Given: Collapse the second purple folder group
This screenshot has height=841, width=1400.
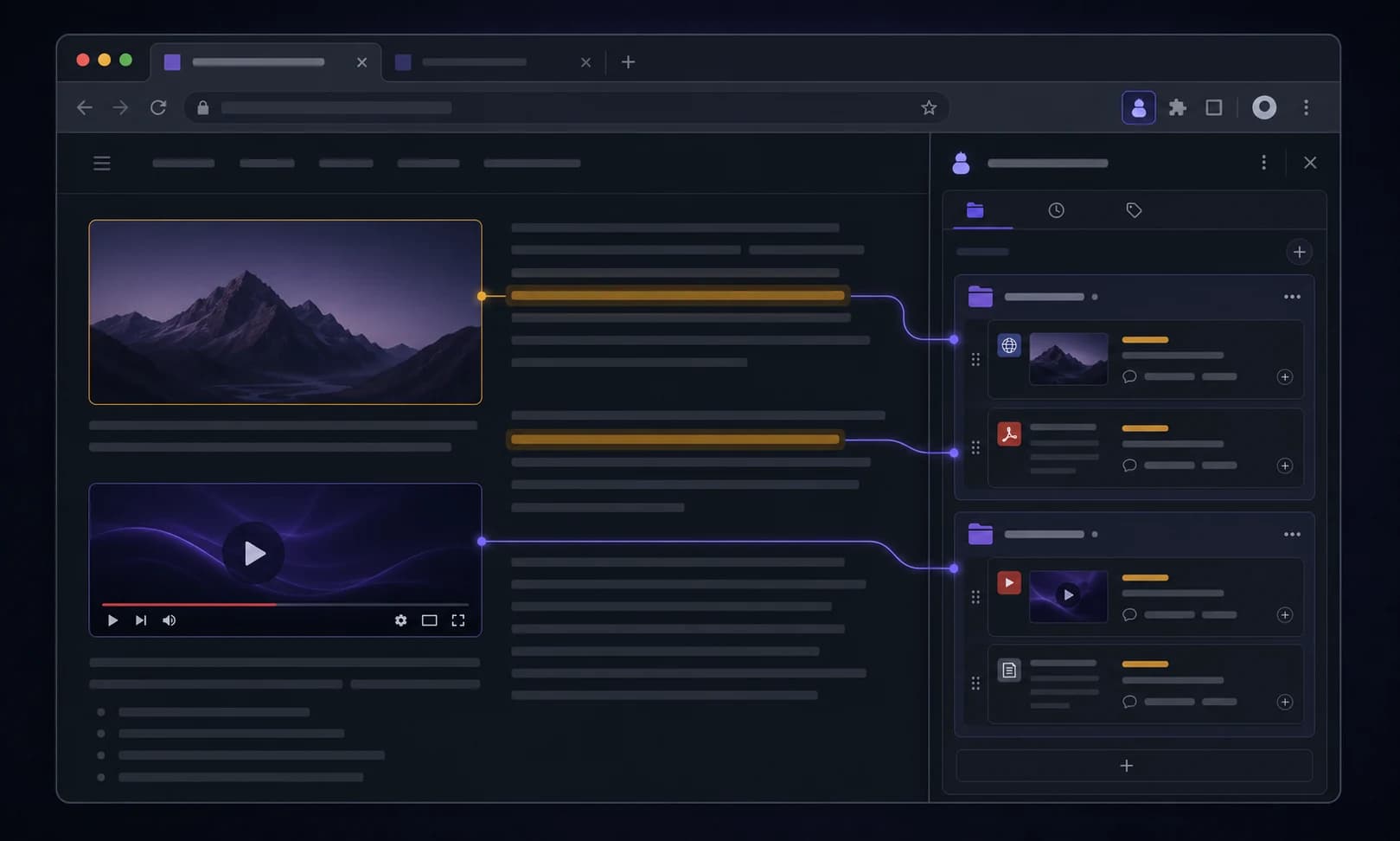Looking at the screenshot, I should tap(981, 534).
